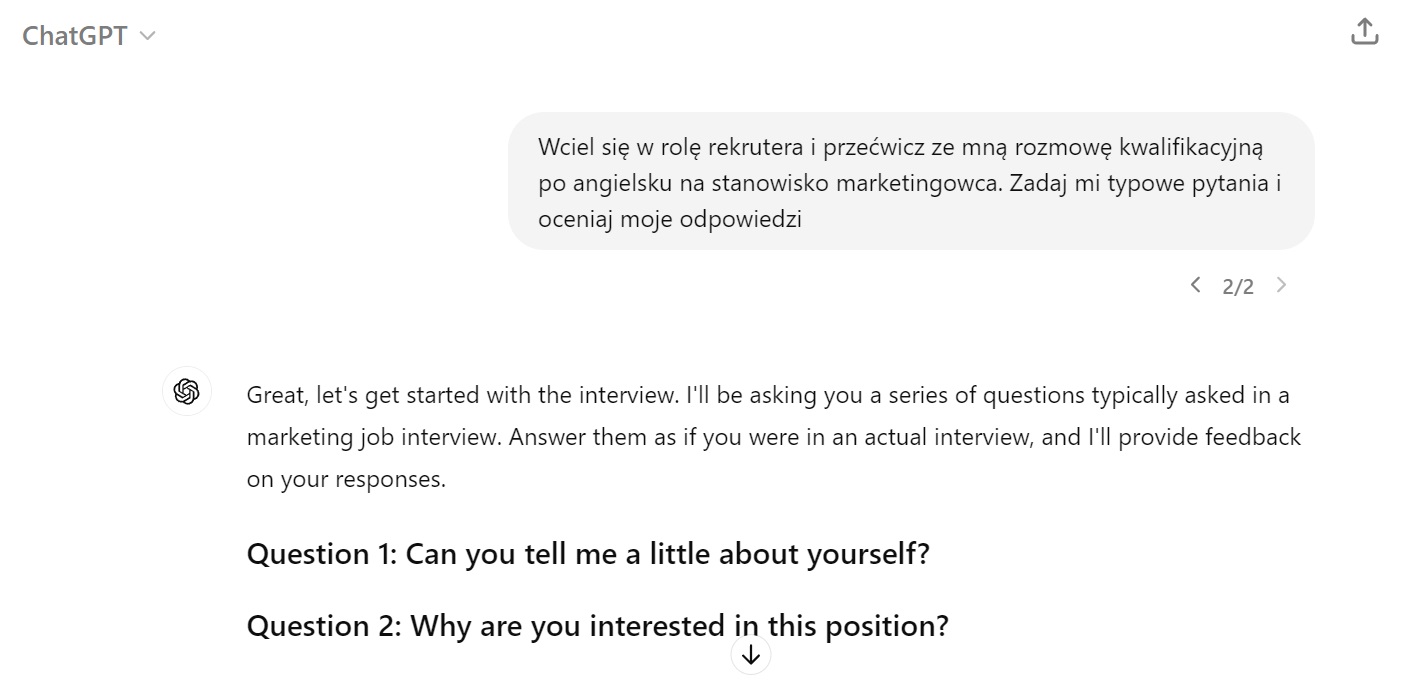Click the text 'on your responses.'
The width and height of the screenshot is (1401, 680).
click(x=346, y=479)
